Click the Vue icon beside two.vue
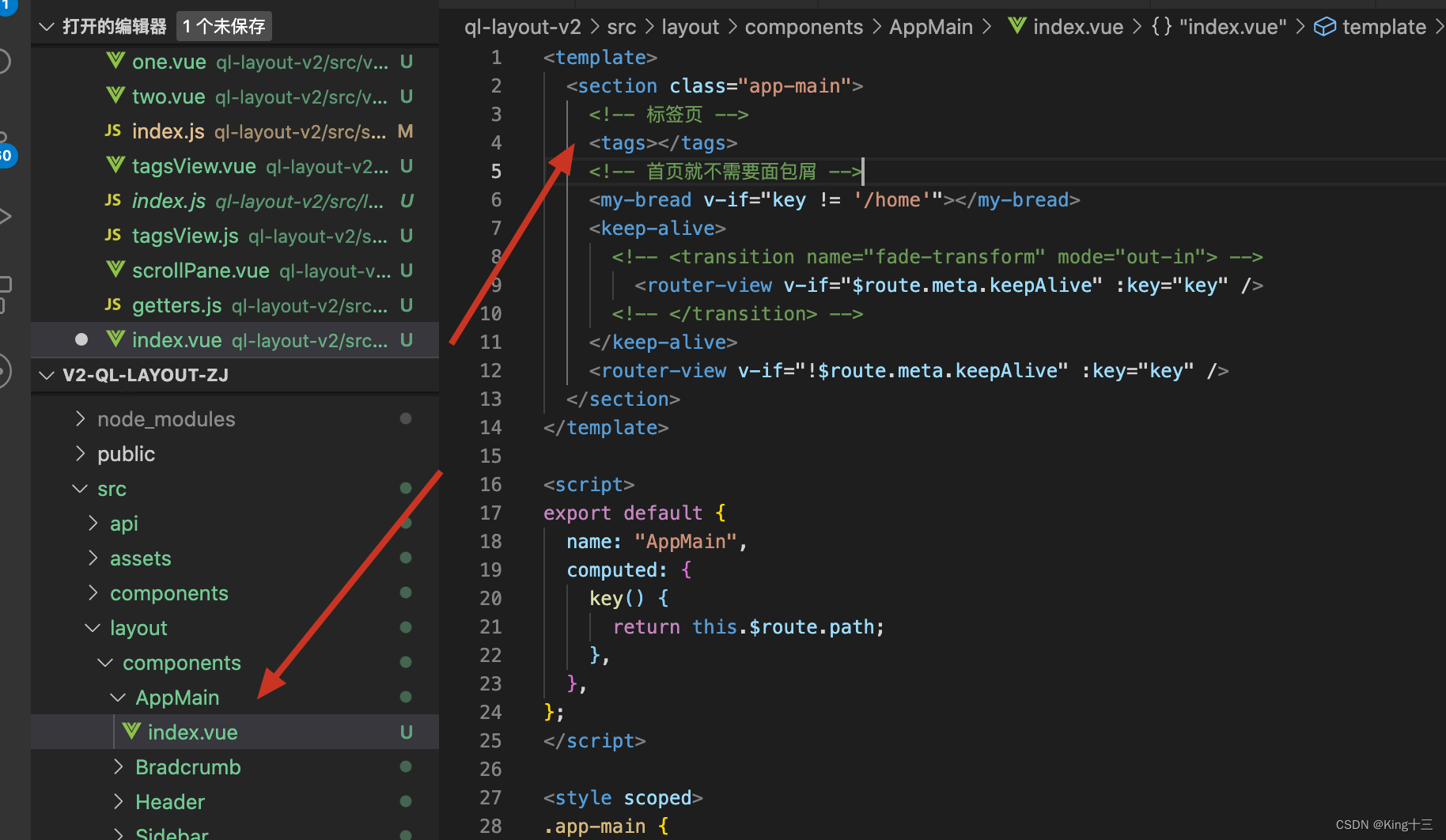 pos(115,96)
